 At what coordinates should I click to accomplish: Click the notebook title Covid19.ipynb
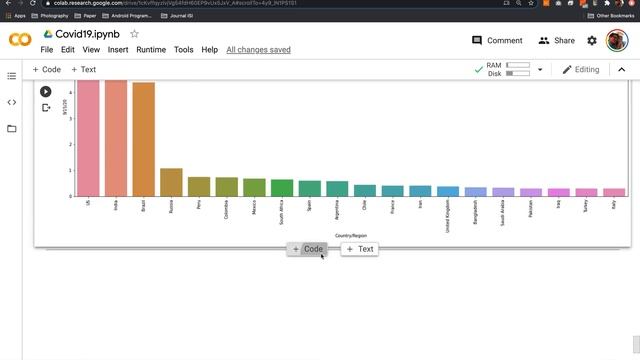87,34
